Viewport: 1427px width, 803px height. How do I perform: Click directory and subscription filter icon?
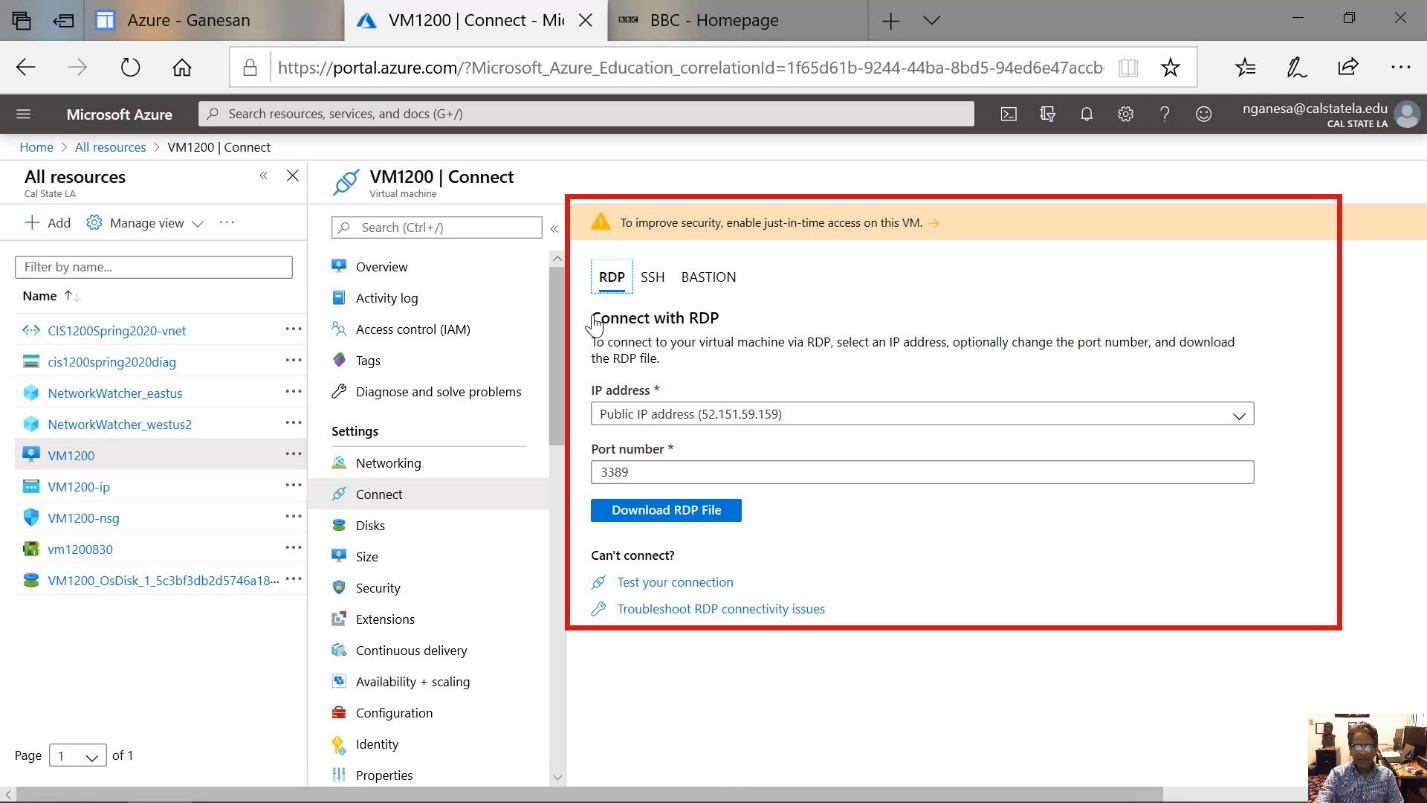1048,114
